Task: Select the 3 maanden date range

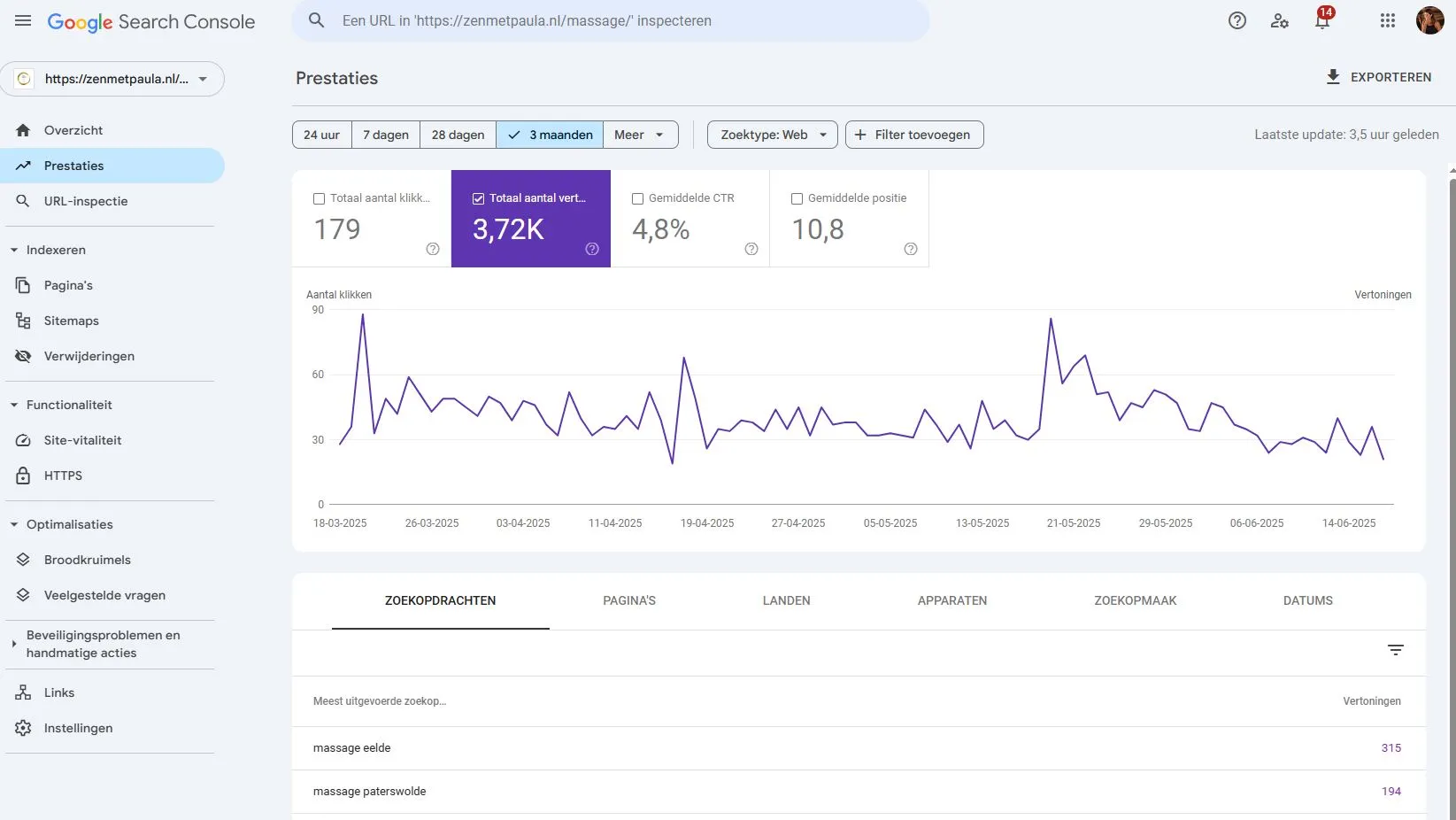Action: coord(550,135)
